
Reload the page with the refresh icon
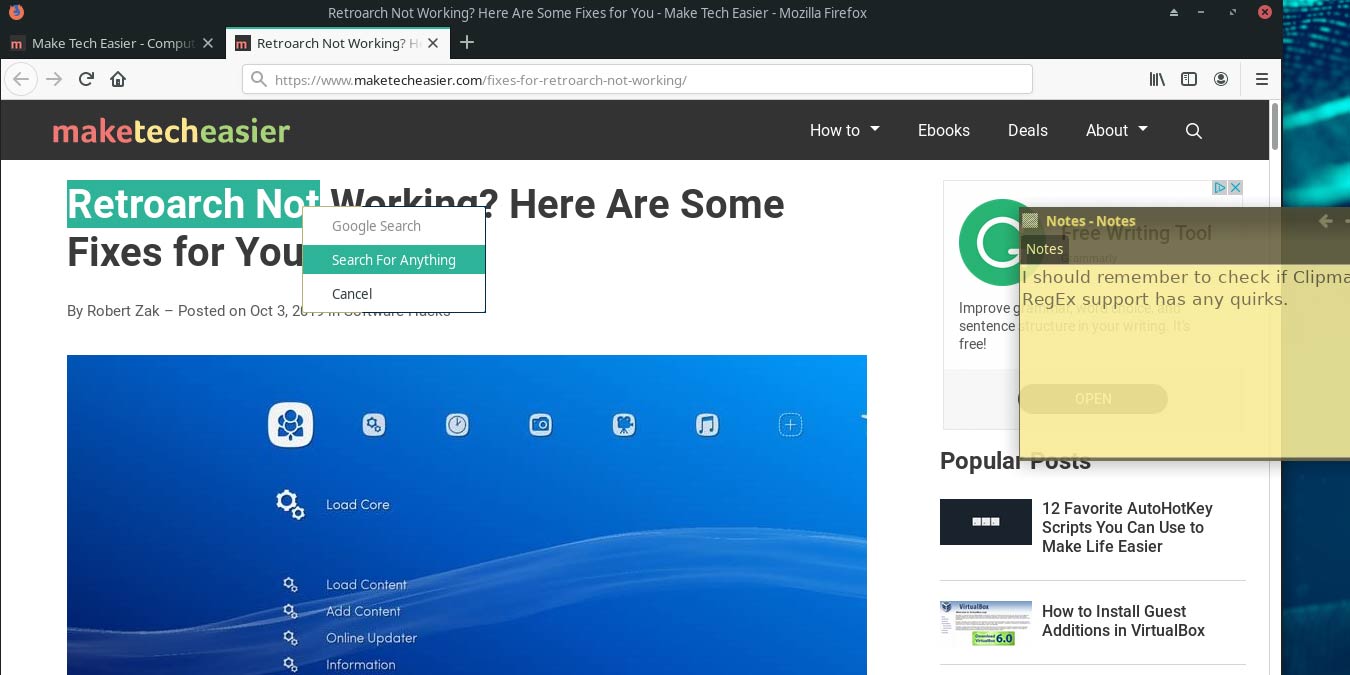[86, 79]
